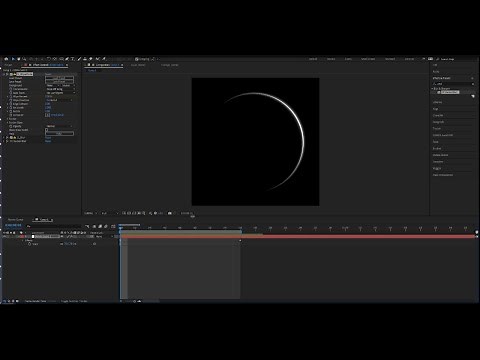Viewport: 480px width, 360px height.
Task: Open the first dropdown in Effect Controls parameters
Action: pos(52,85)
